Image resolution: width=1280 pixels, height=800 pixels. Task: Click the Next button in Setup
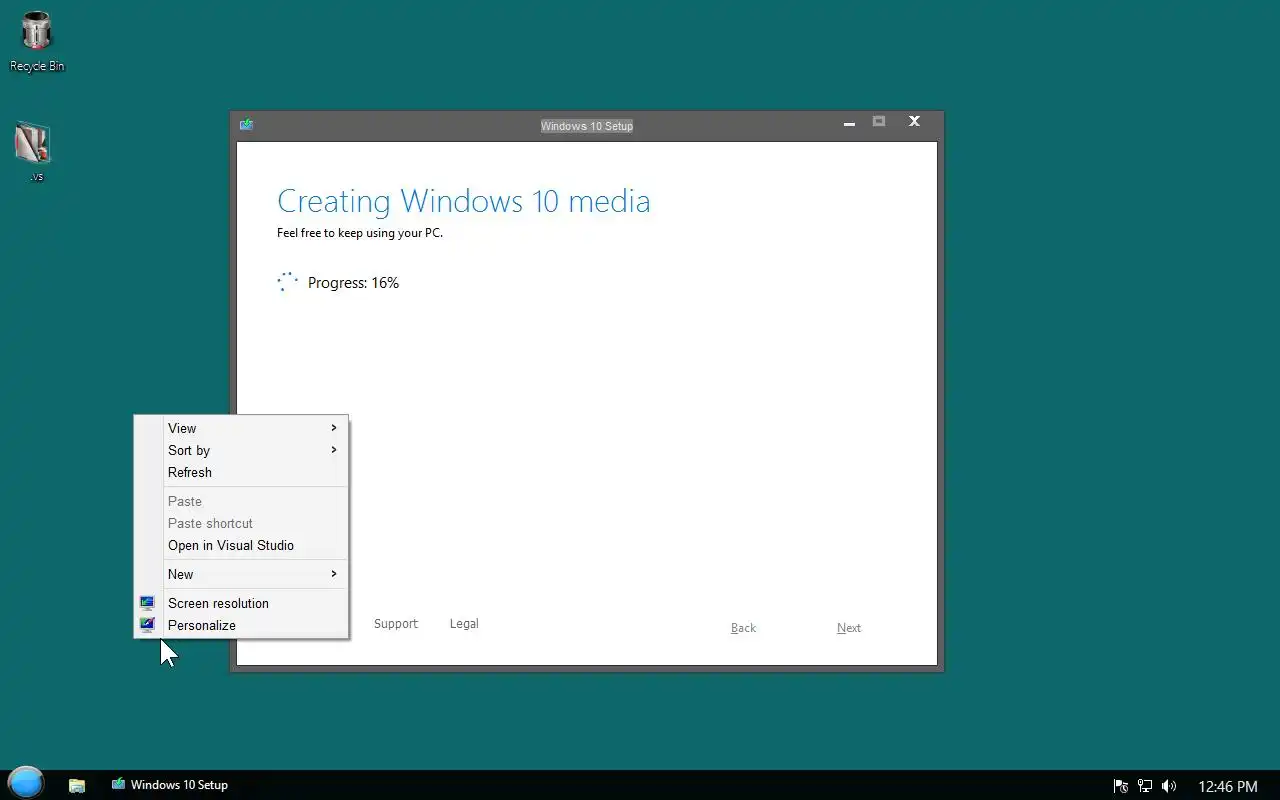pos(849,628)
